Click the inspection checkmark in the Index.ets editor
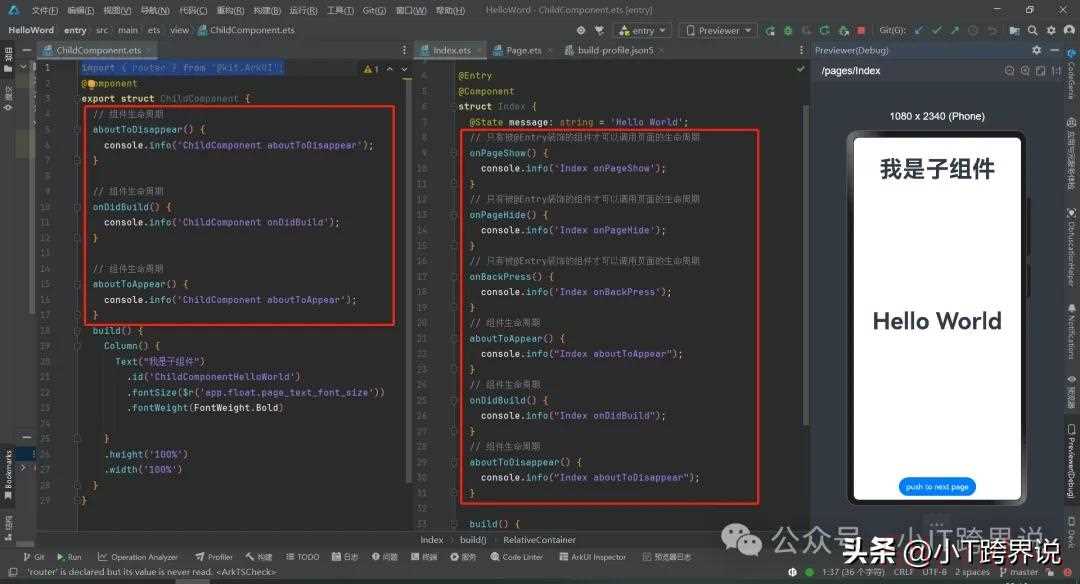Viewport: 1080px width, 584px height. click(x=800, y=69)
